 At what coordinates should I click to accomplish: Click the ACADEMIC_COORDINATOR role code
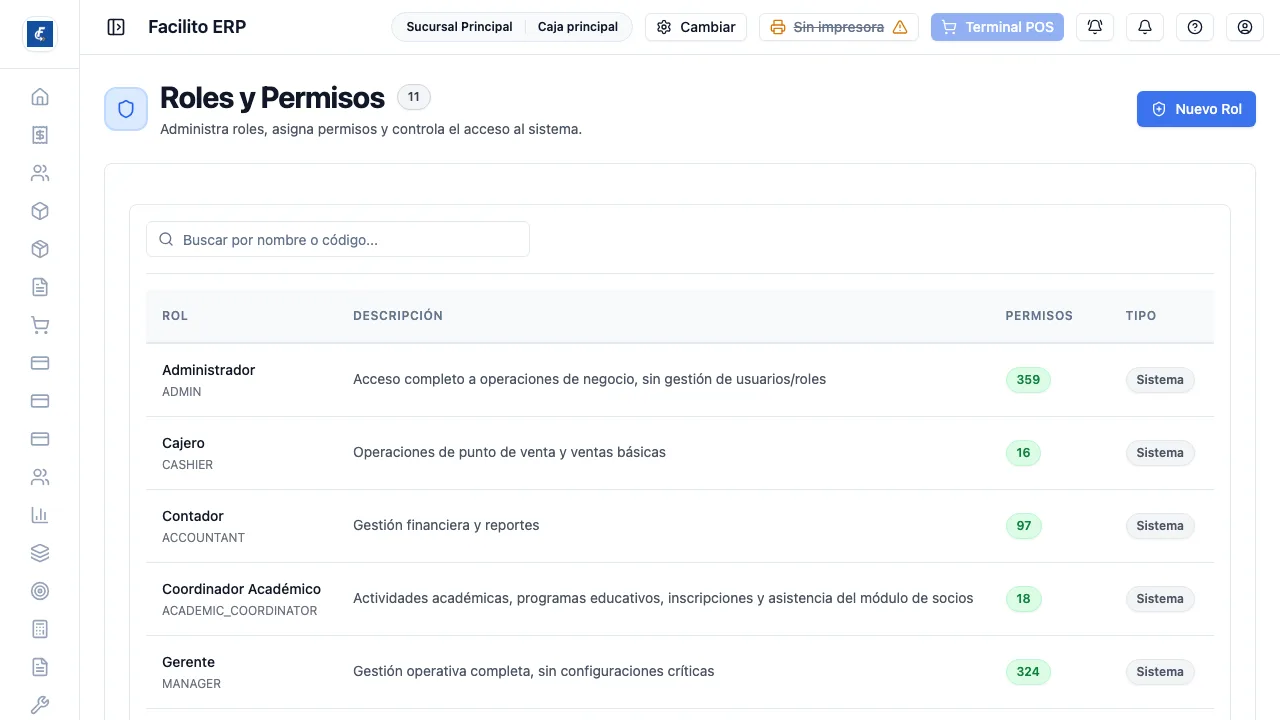pyautogui.click(x=239, y=611)
